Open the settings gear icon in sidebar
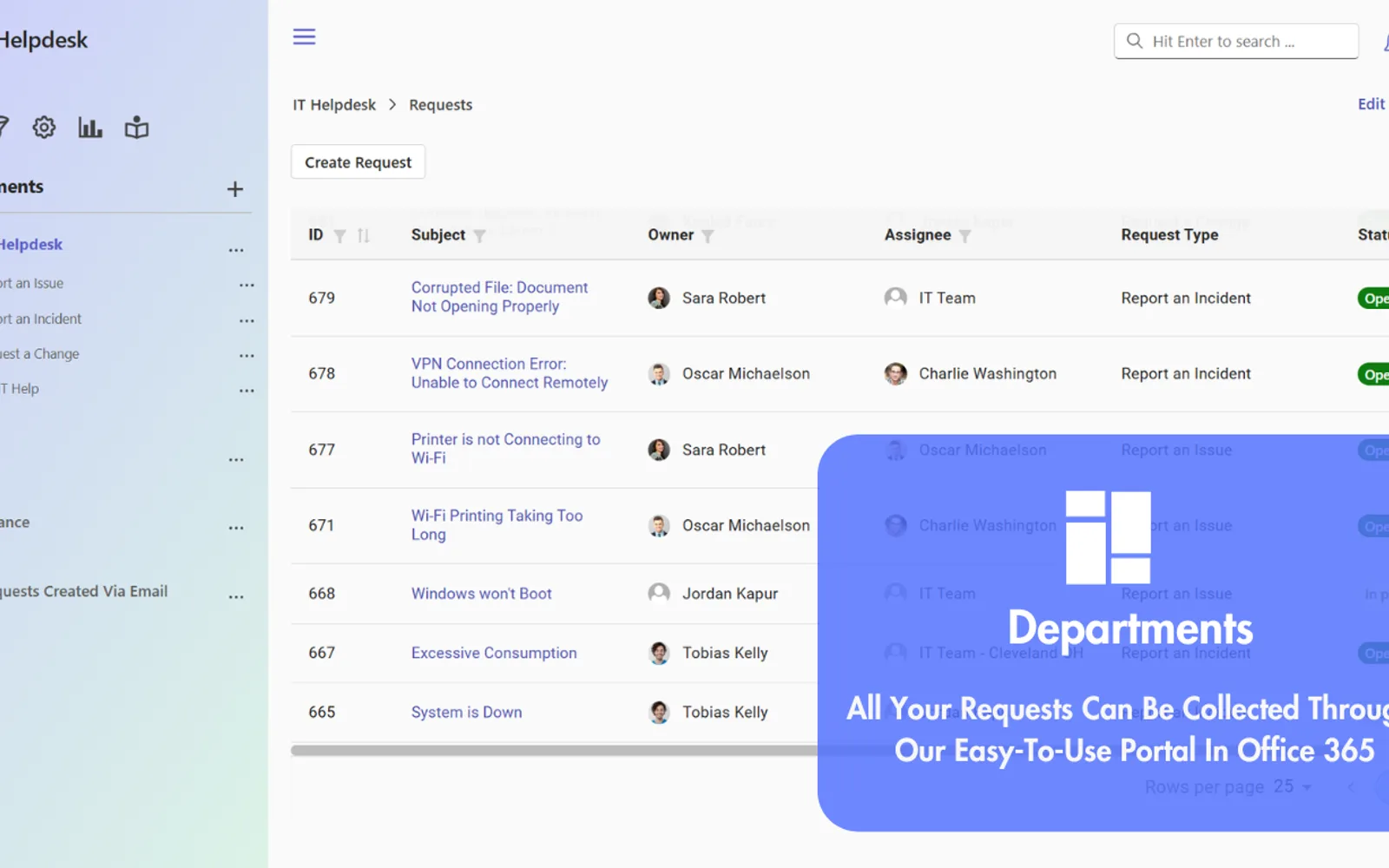 44,128
